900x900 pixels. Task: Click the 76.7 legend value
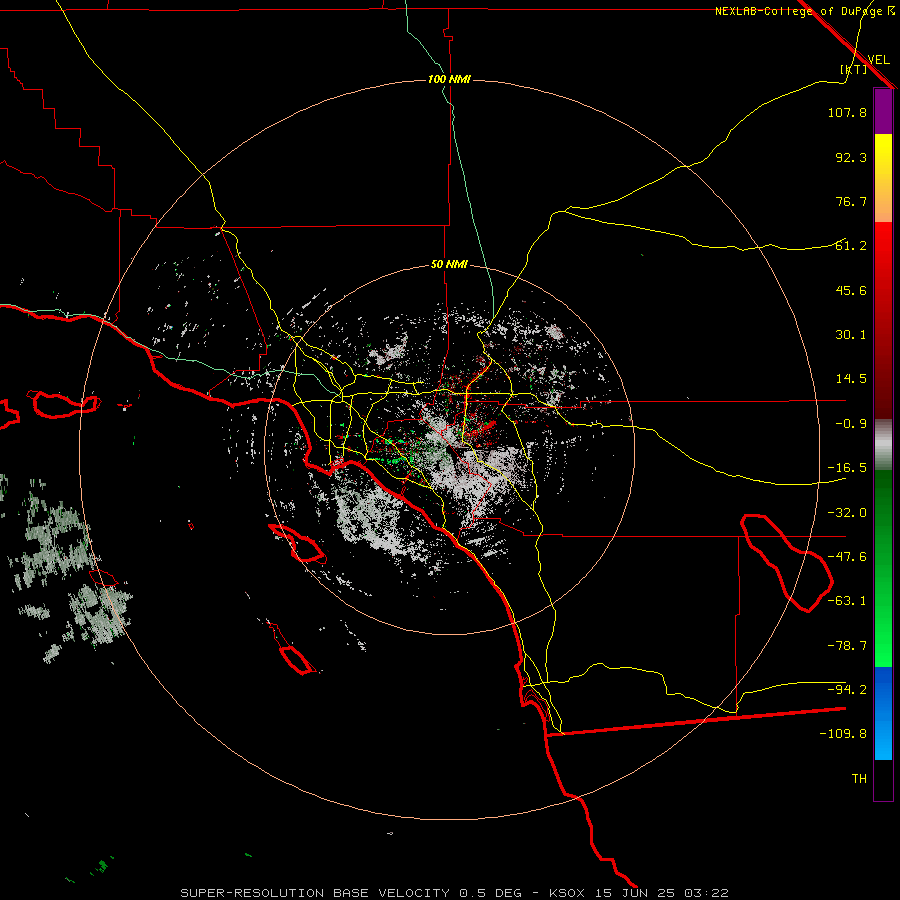(x=851, y=201)
